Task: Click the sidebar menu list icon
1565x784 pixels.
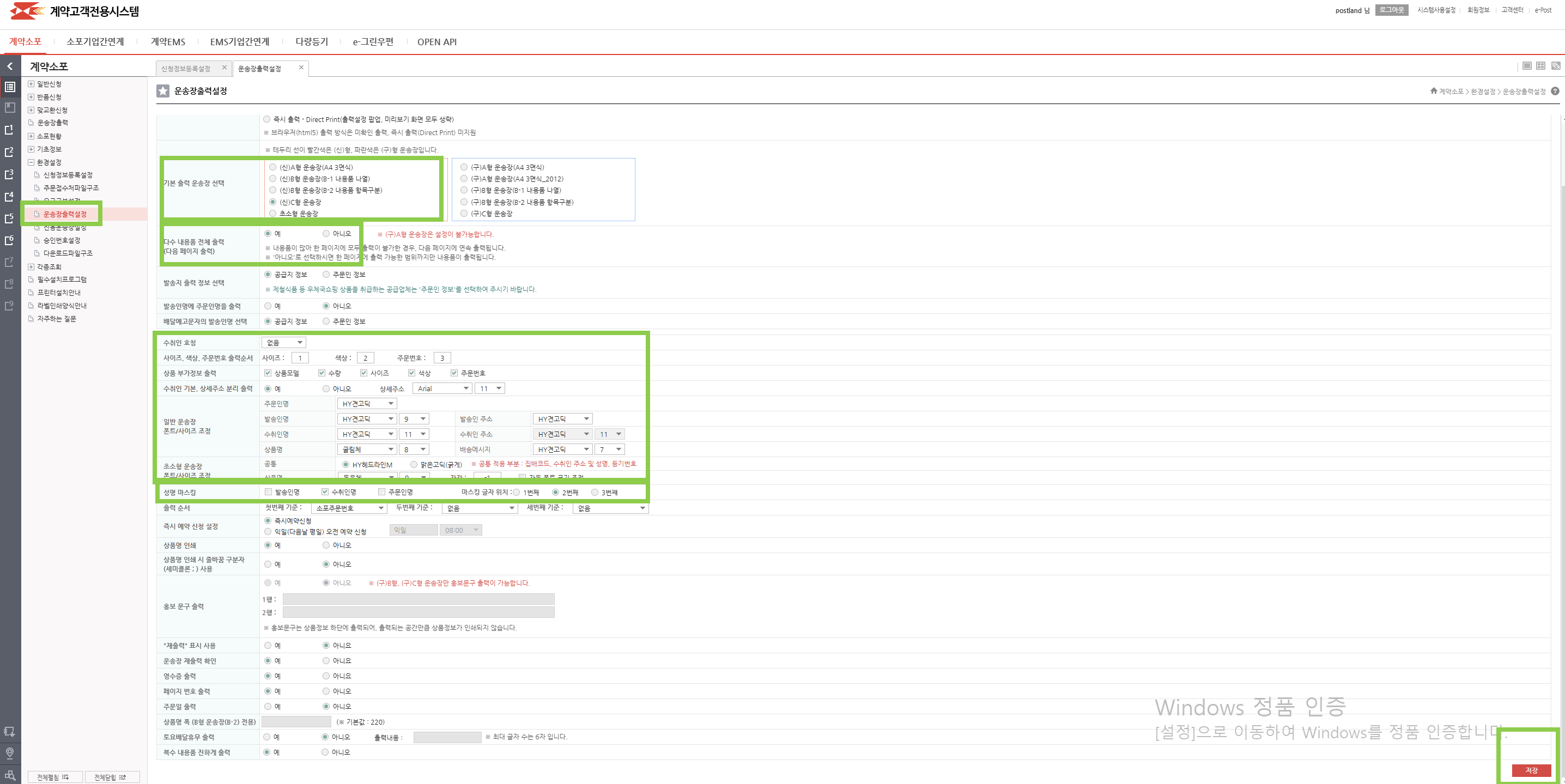Action: click(10, 87)
